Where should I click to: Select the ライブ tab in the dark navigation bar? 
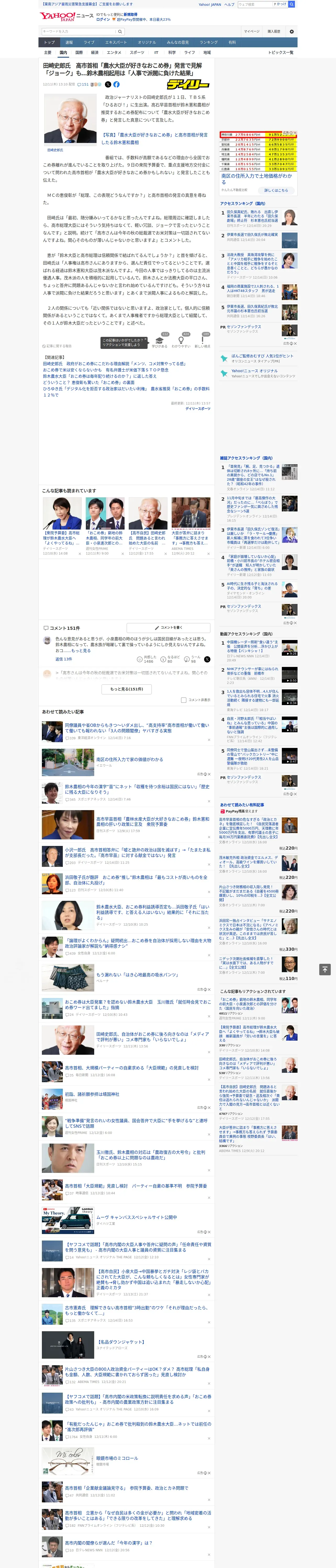[x=89, y=43]
